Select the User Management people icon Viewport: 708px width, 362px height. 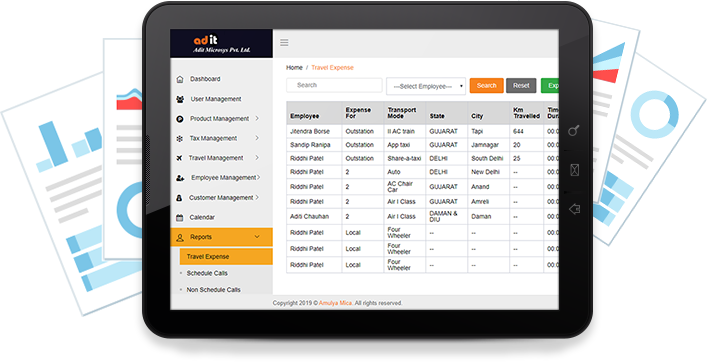[x=180, y=99]
